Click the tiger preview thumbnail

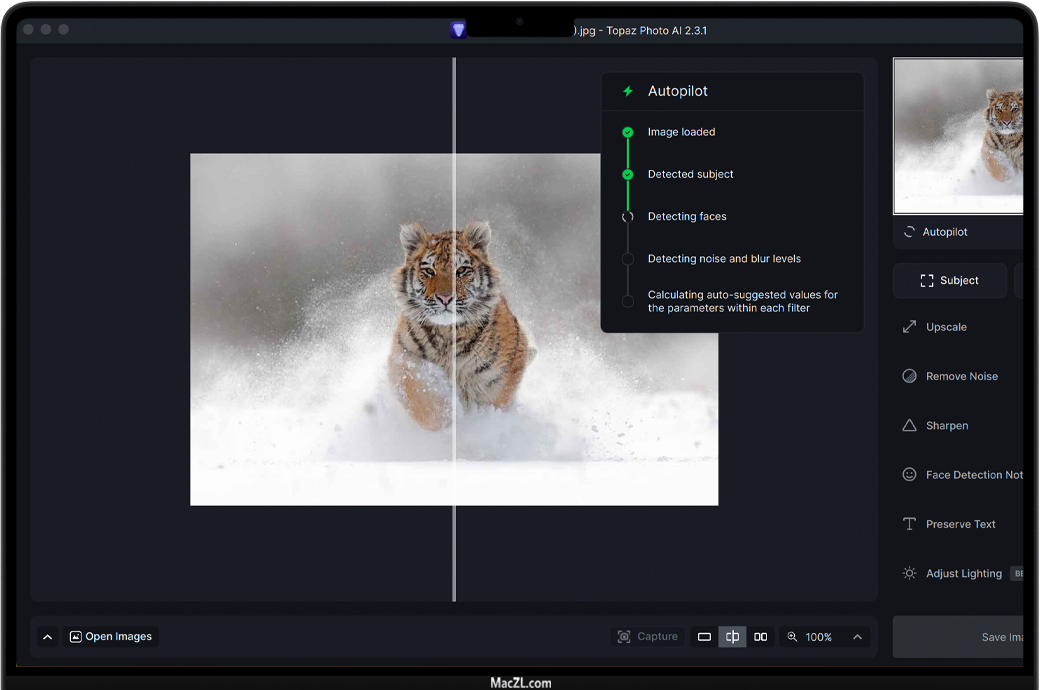pyautogui.click(x=958, y=136)
